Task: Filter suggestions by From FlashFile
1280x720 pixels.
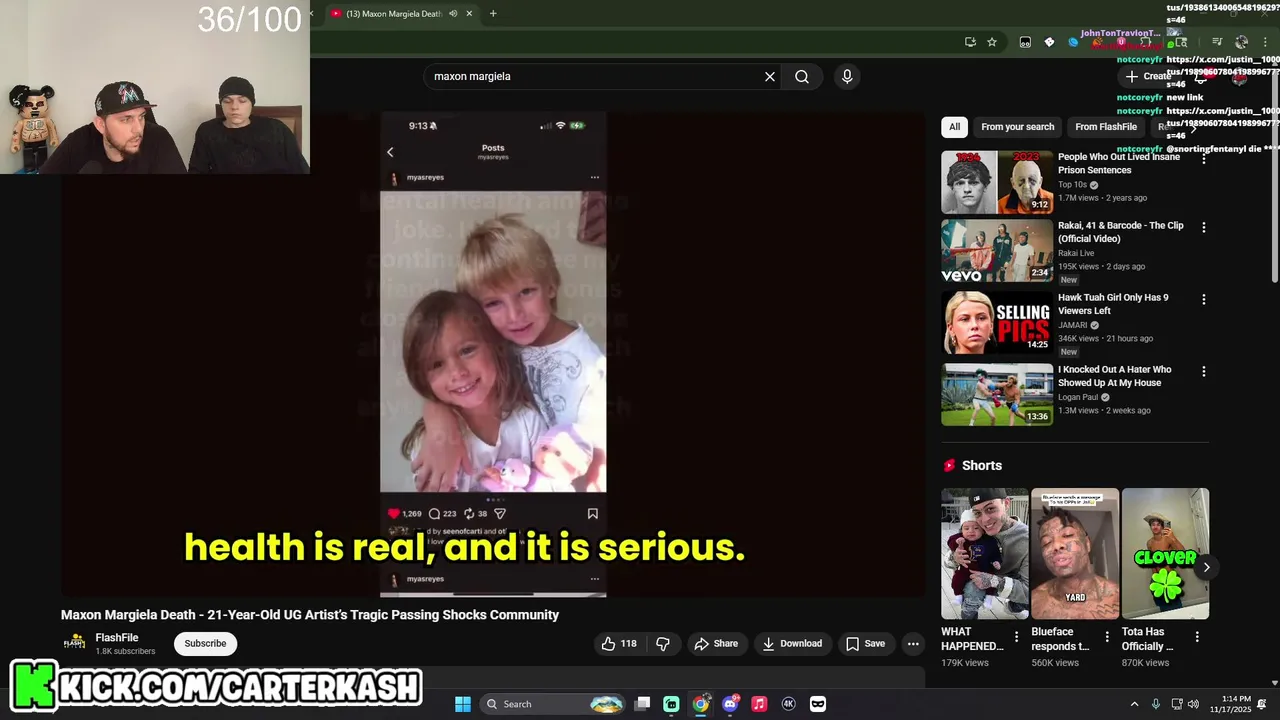Action: [1106, 127]
